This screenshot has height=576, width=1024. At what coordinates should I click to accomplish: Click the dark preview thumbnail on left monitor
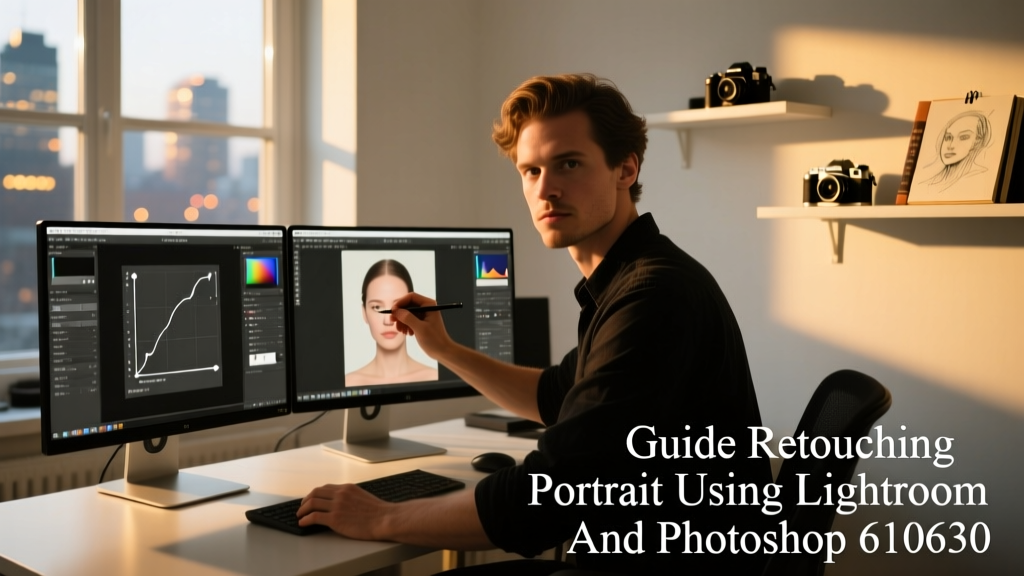click(x=72, y=266)
